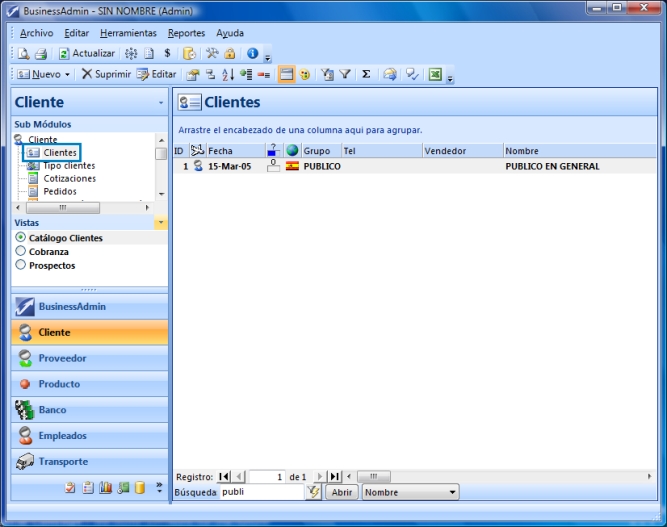Click the print icon in top toolbar

(x=41, y=53)
